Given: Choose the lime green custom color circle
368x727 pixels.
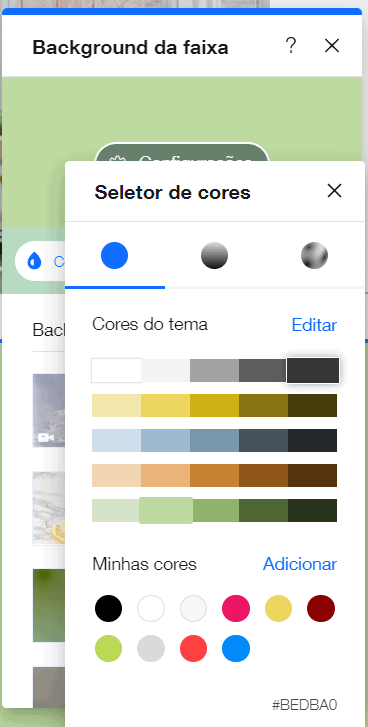Looking at the screenshot, I should pos(108,648).
